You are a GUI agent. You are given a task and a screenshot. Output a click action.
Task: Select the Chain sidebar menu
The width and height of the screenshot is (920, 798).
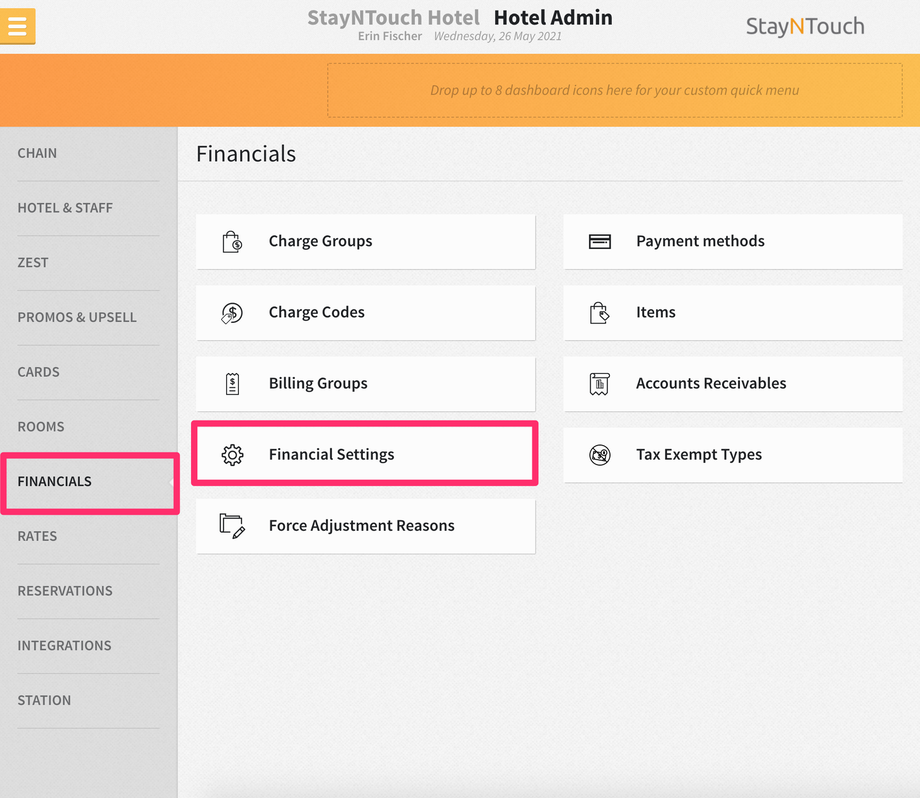click(x=88, y=154)
